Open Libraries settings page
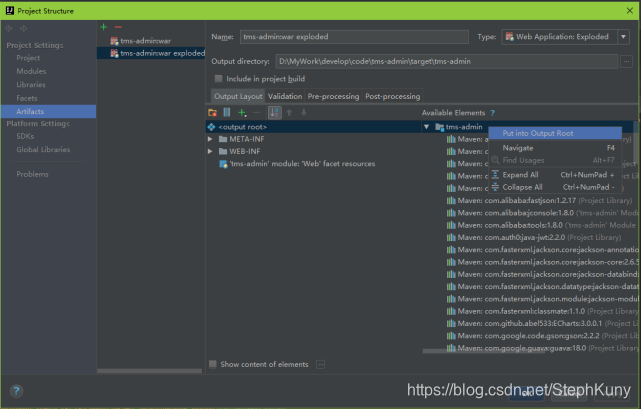This screenshot has height=409, width=641. coord(31,85)
